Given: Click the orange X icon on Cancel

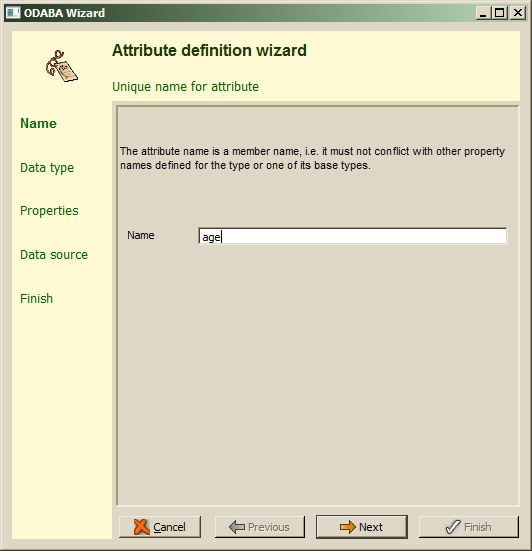Looking at the screenshot, I should pos(142,527).
